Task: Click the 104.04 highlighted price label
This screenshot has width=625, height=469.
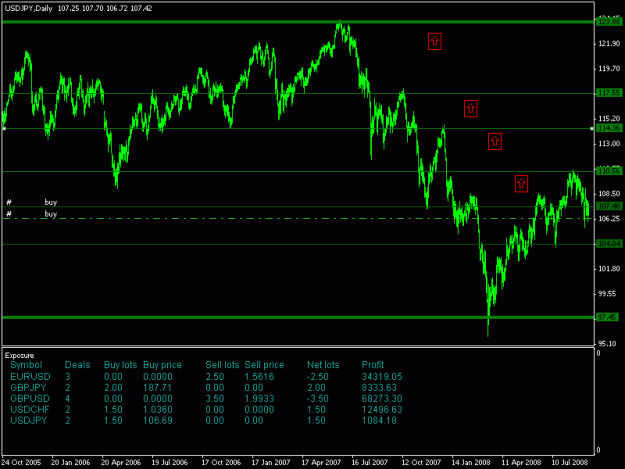Action: [609, 243]
